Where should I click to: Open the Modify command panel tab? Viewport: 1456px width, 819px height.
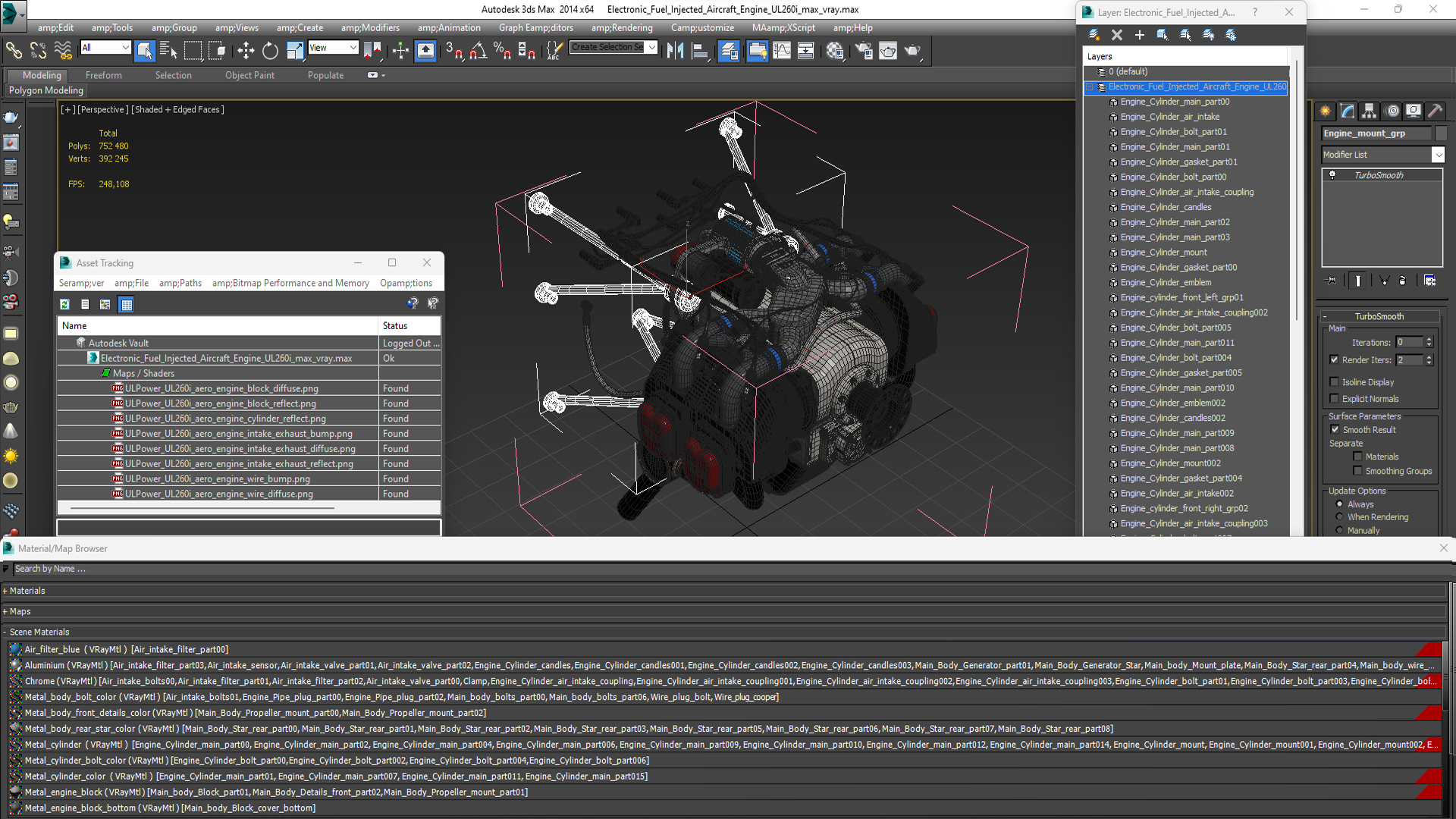coord(1348,111)
